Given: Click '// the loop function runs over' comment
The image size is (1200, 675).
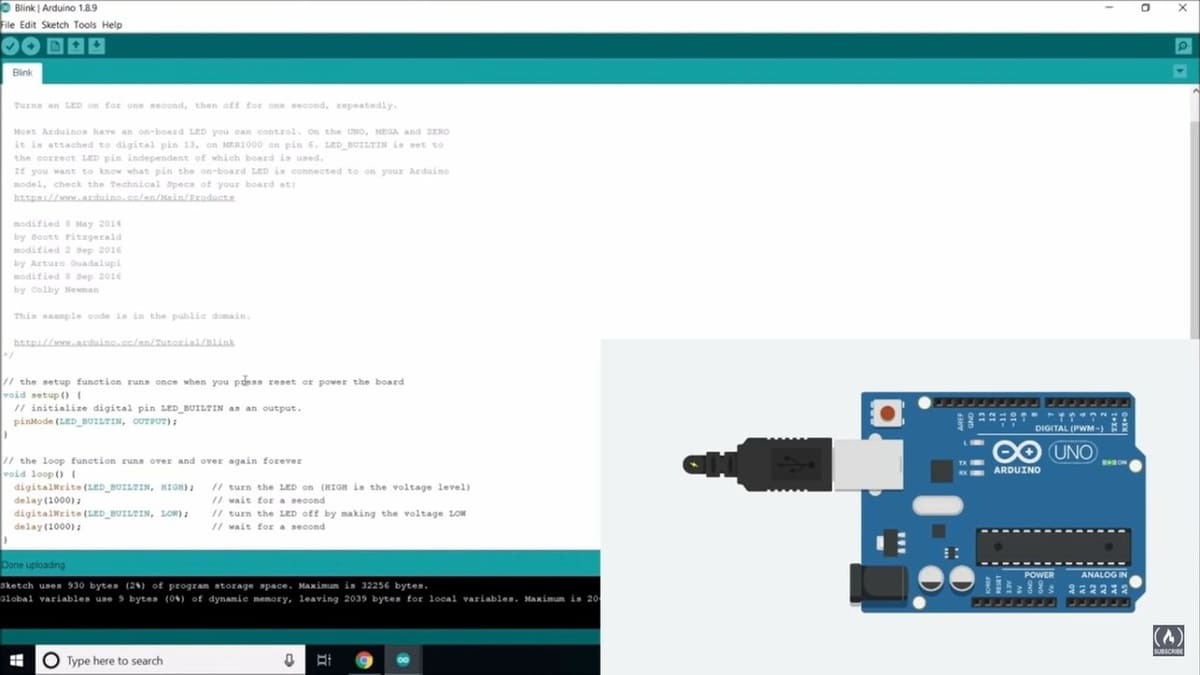Looking at the screenshot, I should (x=152, y=461).
